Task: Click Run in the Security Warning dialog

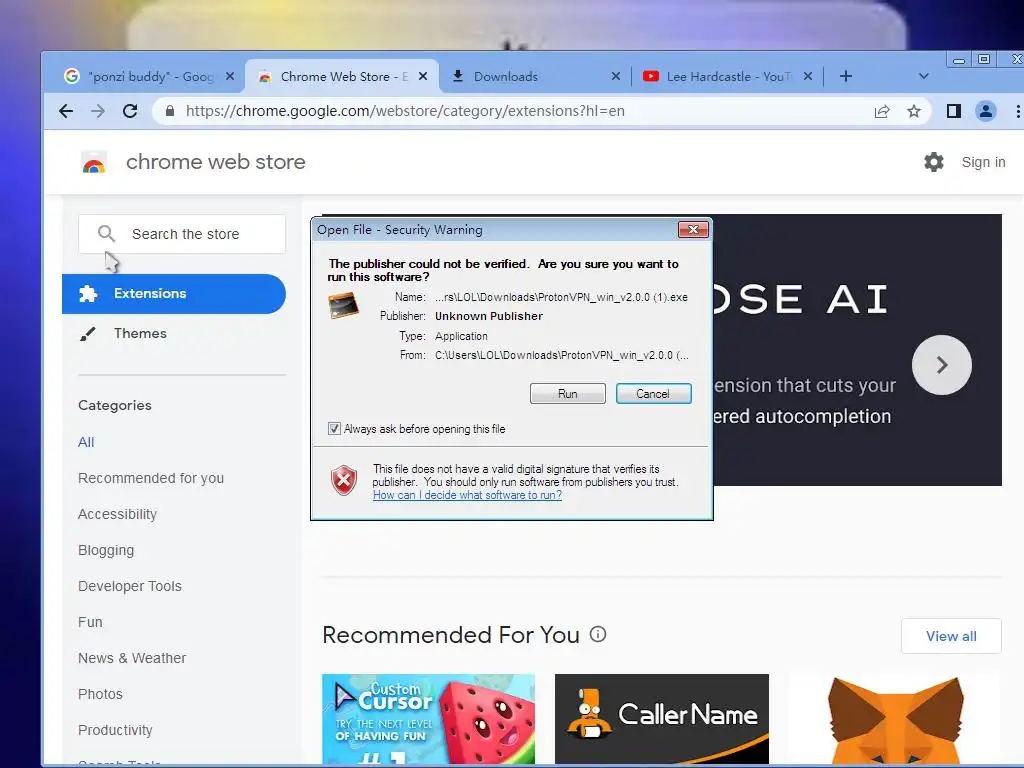Action: (568, 394)
